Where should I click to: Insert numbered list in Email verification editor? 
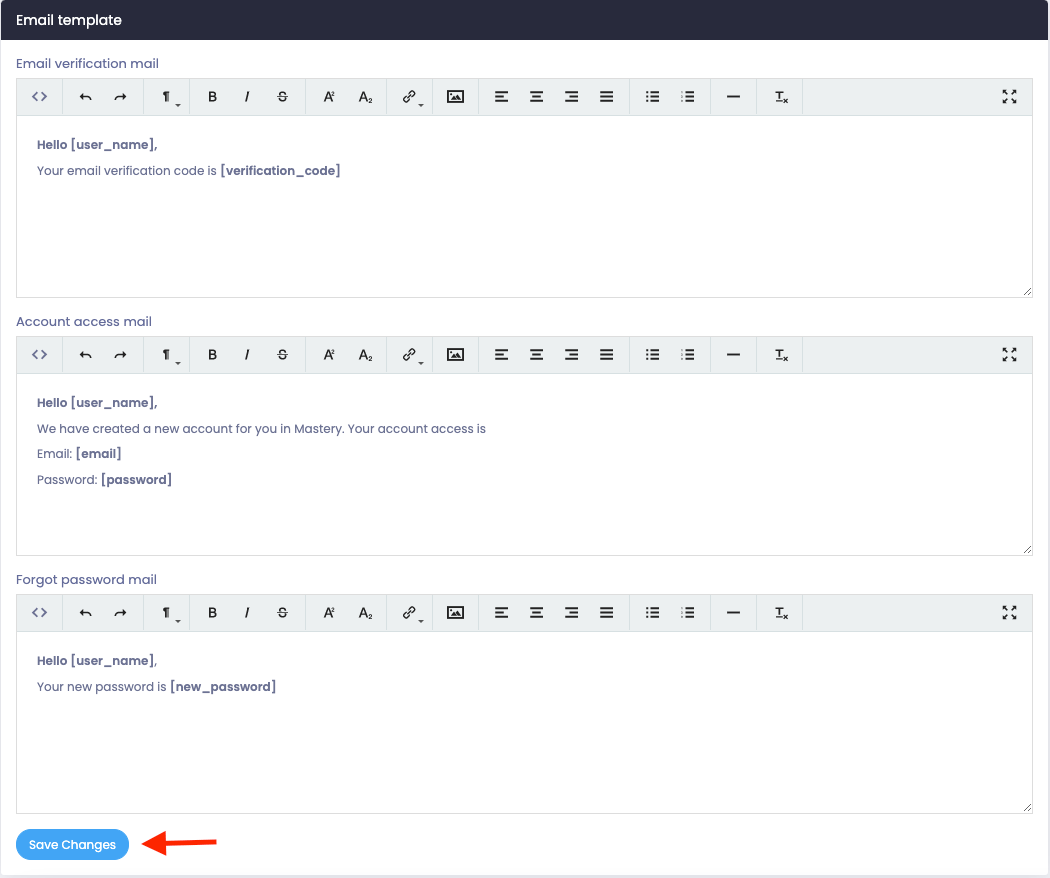click(687, 97)
